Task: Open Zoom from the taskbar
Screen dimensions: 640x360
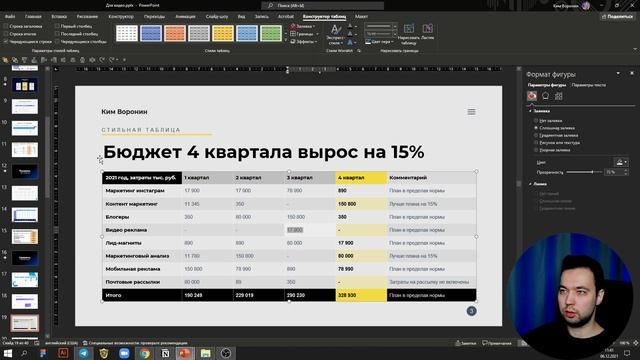Action: click(x=124, y=353)
